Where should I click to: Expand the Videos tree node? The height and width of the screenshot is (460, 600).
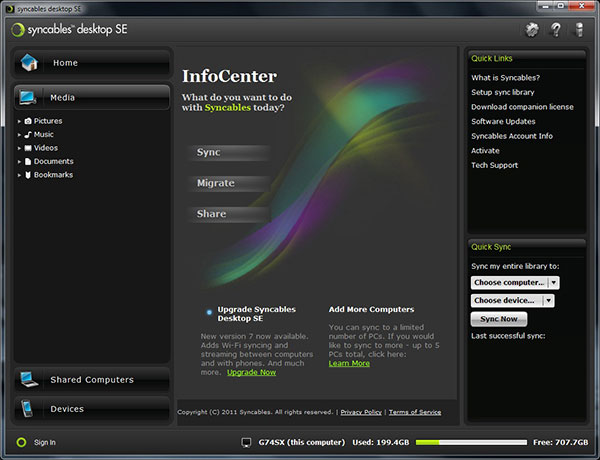(19, 148)
